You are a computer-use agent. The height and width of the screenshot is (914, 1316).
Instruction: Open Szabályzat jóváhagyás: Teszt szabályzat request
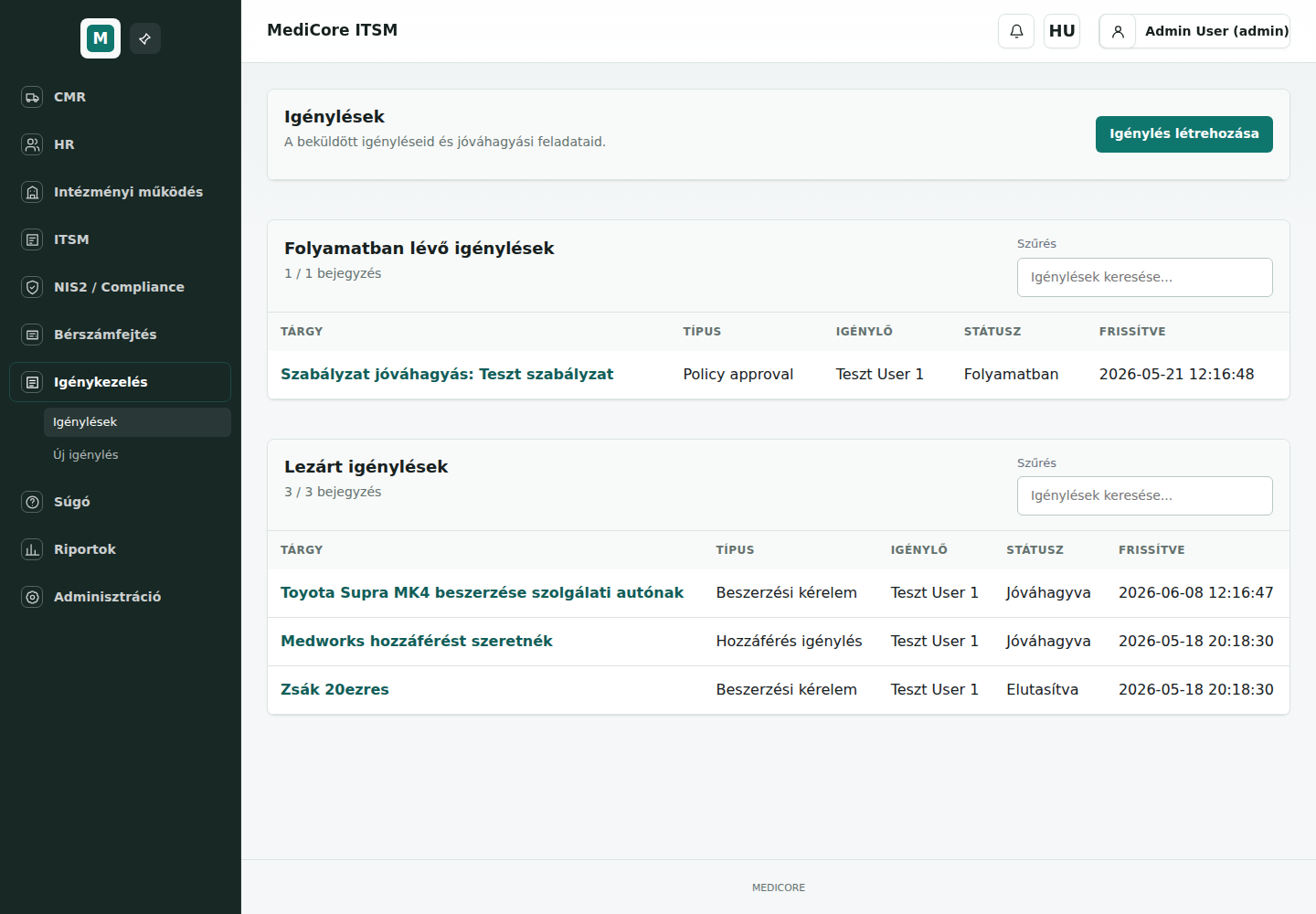(447, 374)
